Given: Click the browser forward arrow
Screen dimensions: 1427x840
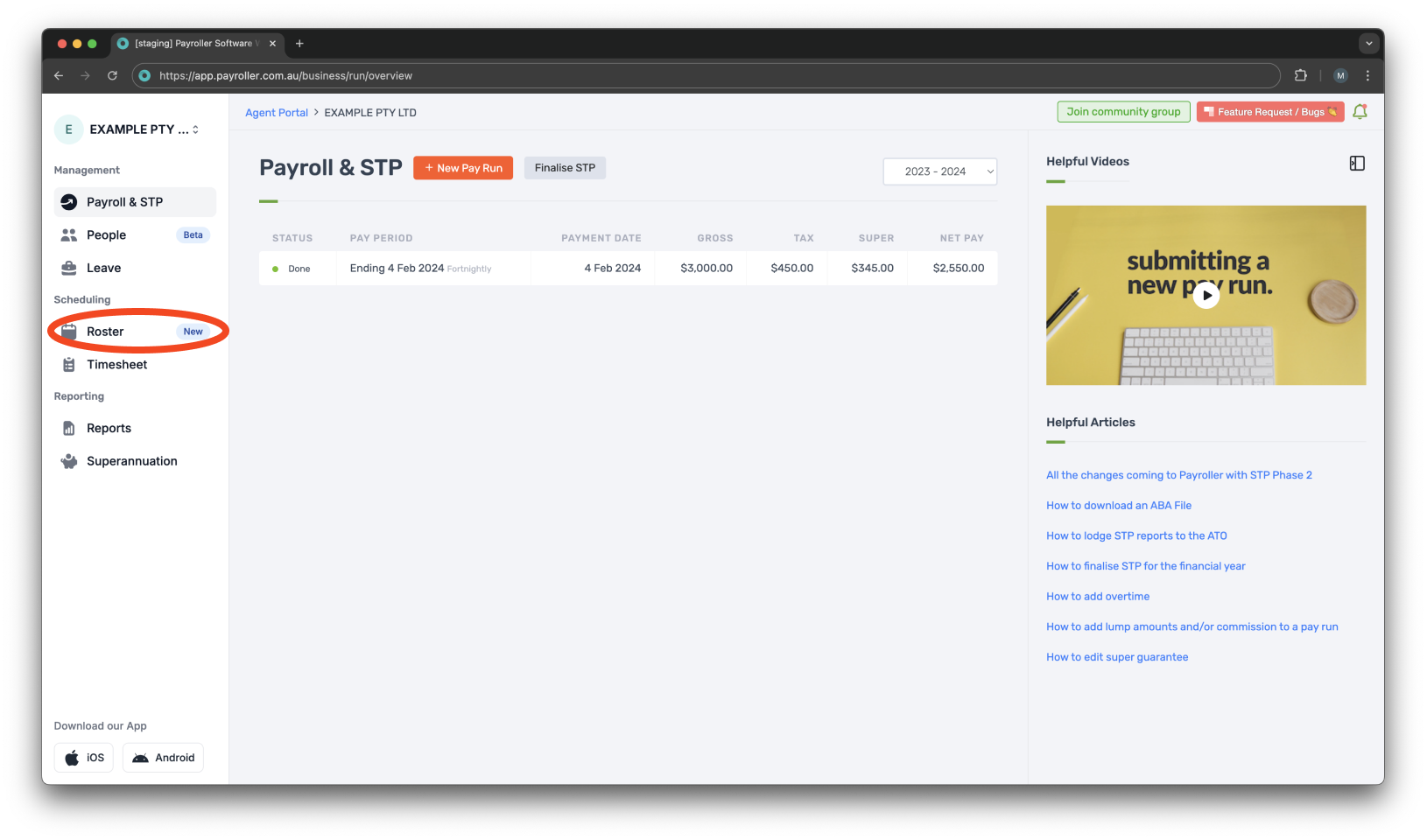Looking at the screenshot, I should click(x=85, y=76).
